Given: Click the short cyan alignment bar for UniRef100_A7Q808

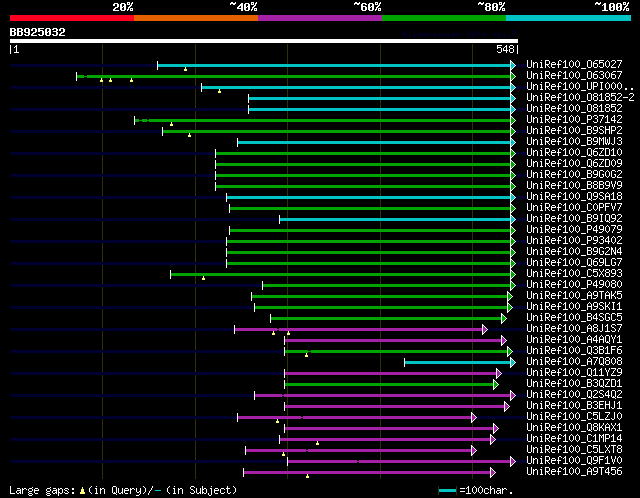Looking at the screenshot, I should click(458, 362).
